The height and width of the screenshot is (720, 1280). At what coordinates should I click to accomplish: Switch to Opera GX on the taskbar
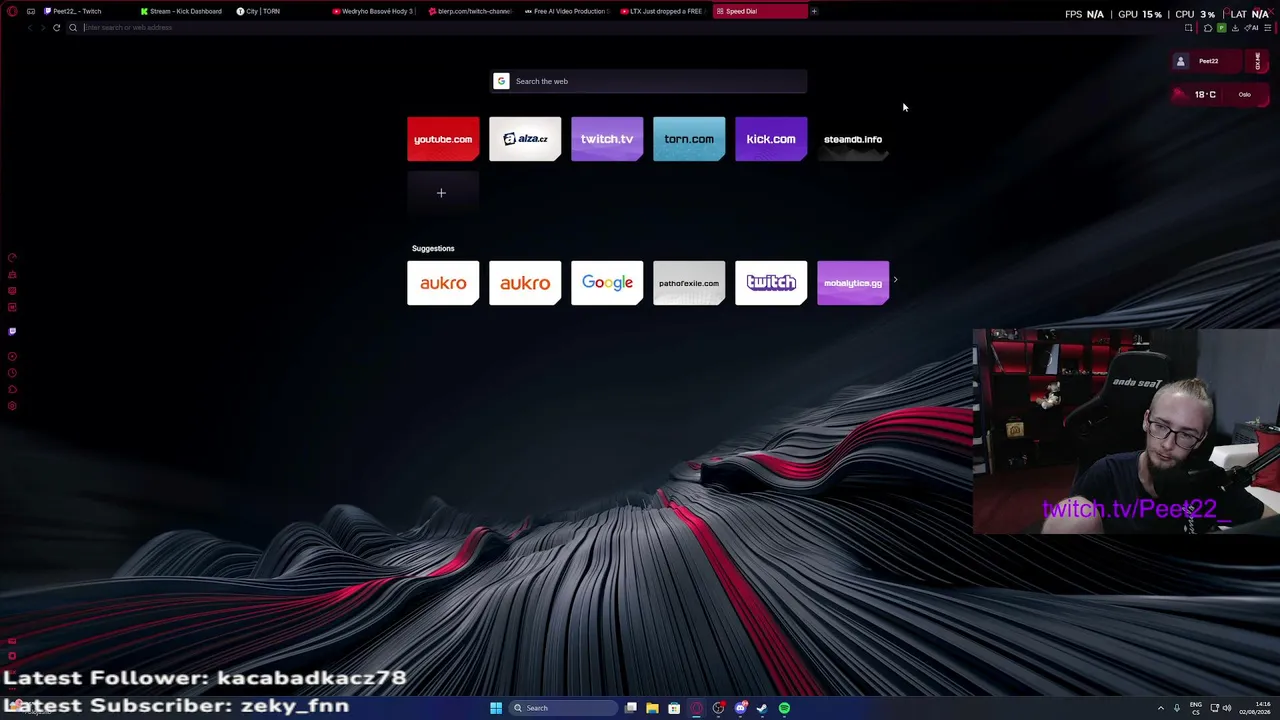696,708
